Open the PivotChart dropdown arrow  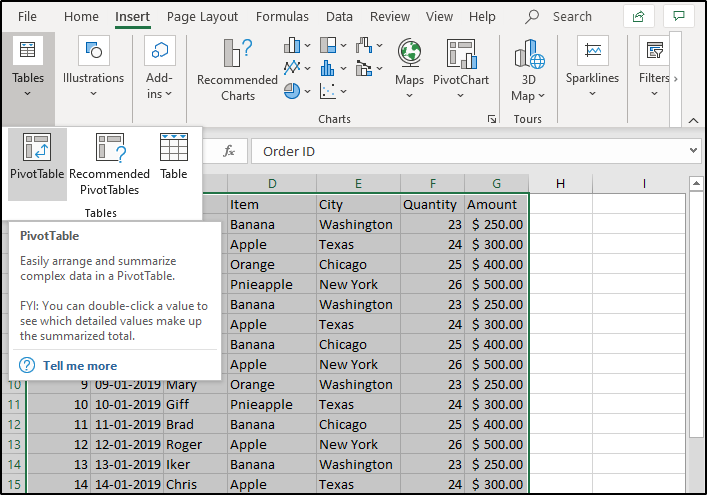[x=460, y=95]
